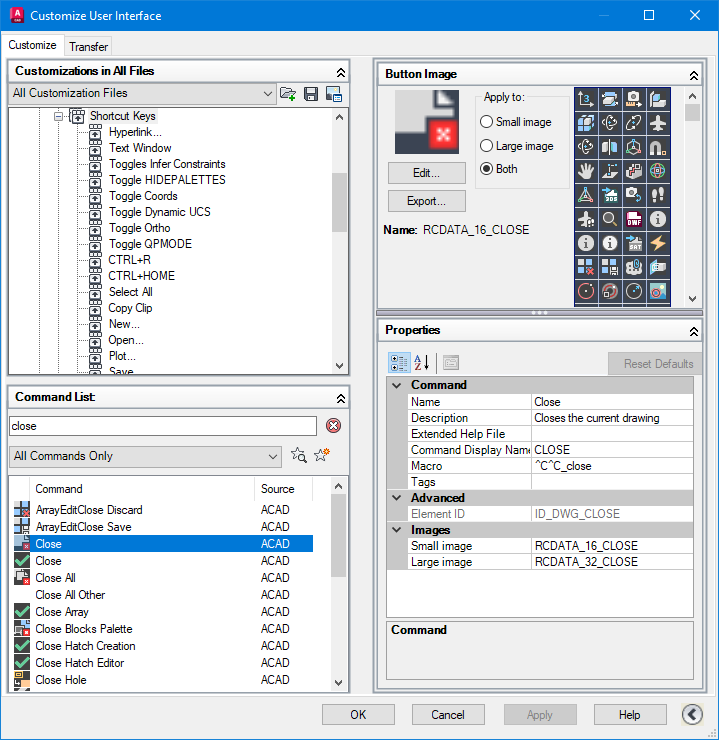
Task: Choose the 3D mirror icon
Action: (x=610, y=147)
